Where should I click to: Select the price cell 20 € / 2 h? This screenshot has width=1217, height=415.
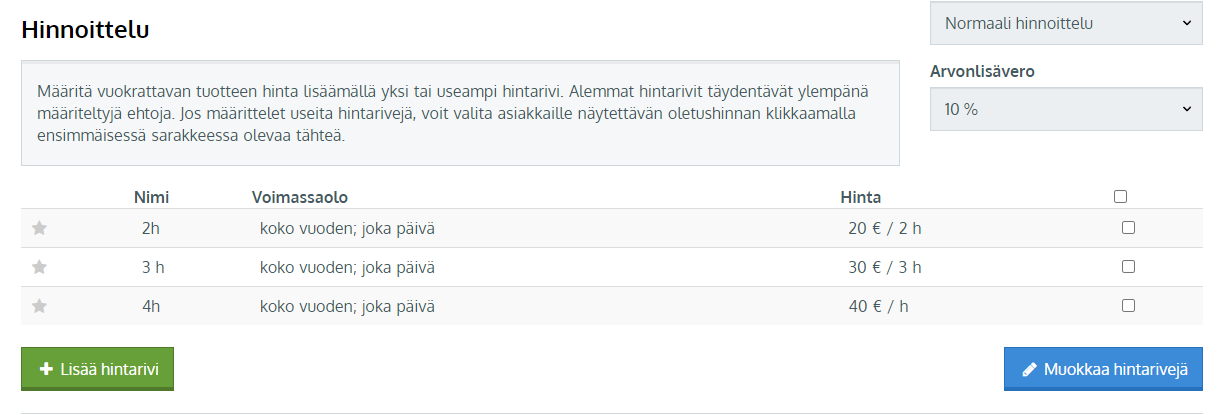click(885, 228)
